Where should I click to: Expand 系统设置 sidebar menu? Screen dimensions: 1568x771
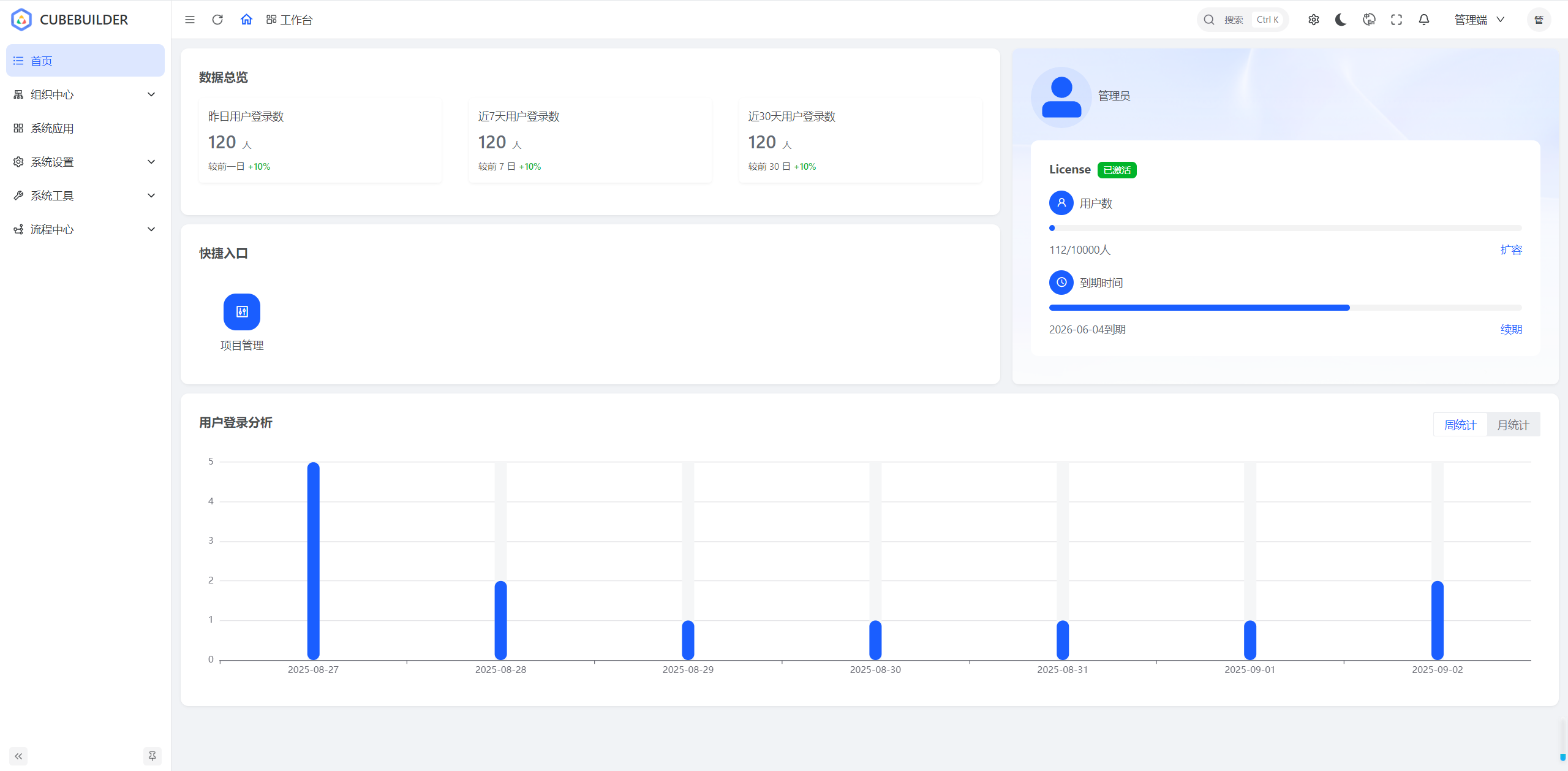click(85, 162)
